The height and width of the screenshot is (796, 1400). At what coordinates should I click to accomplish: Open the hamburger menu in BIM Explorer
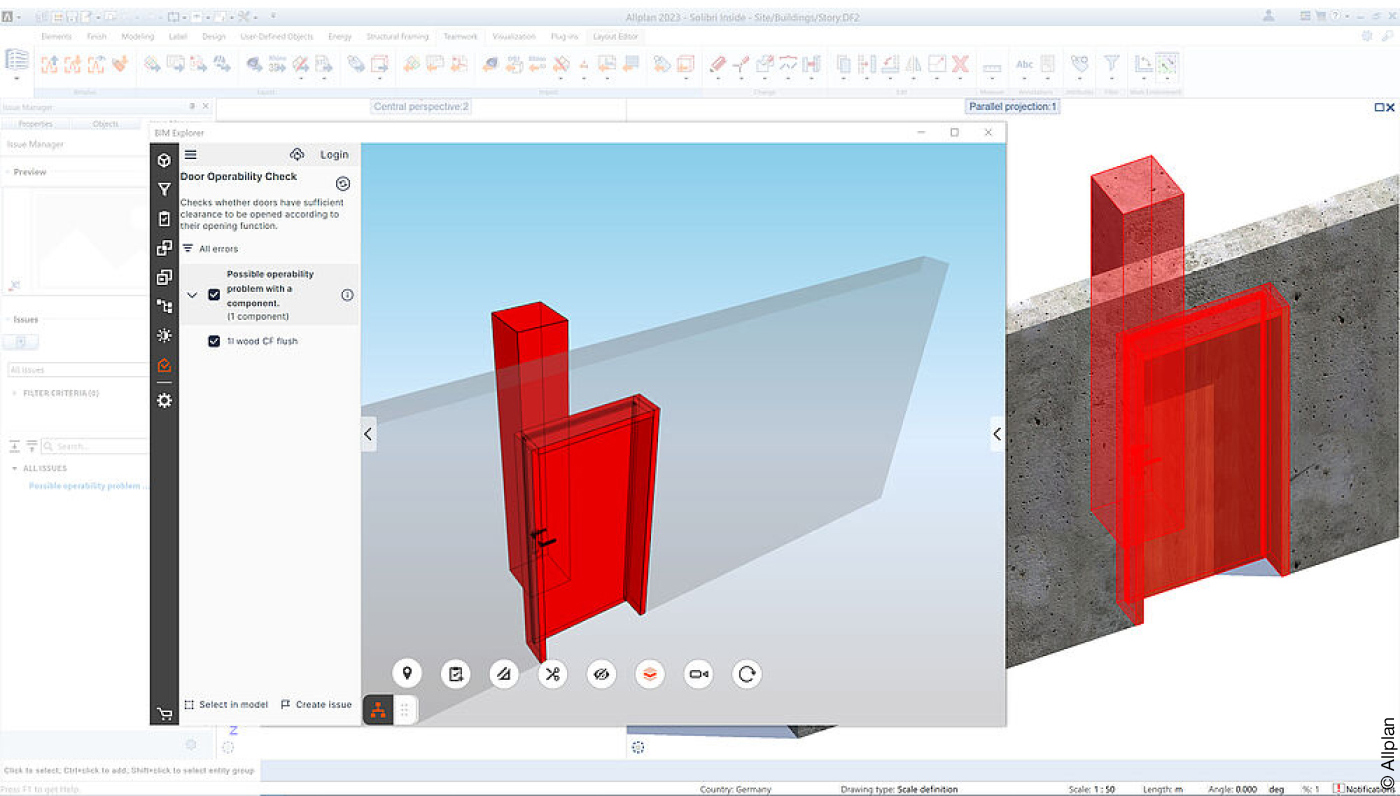pos(190,154)
